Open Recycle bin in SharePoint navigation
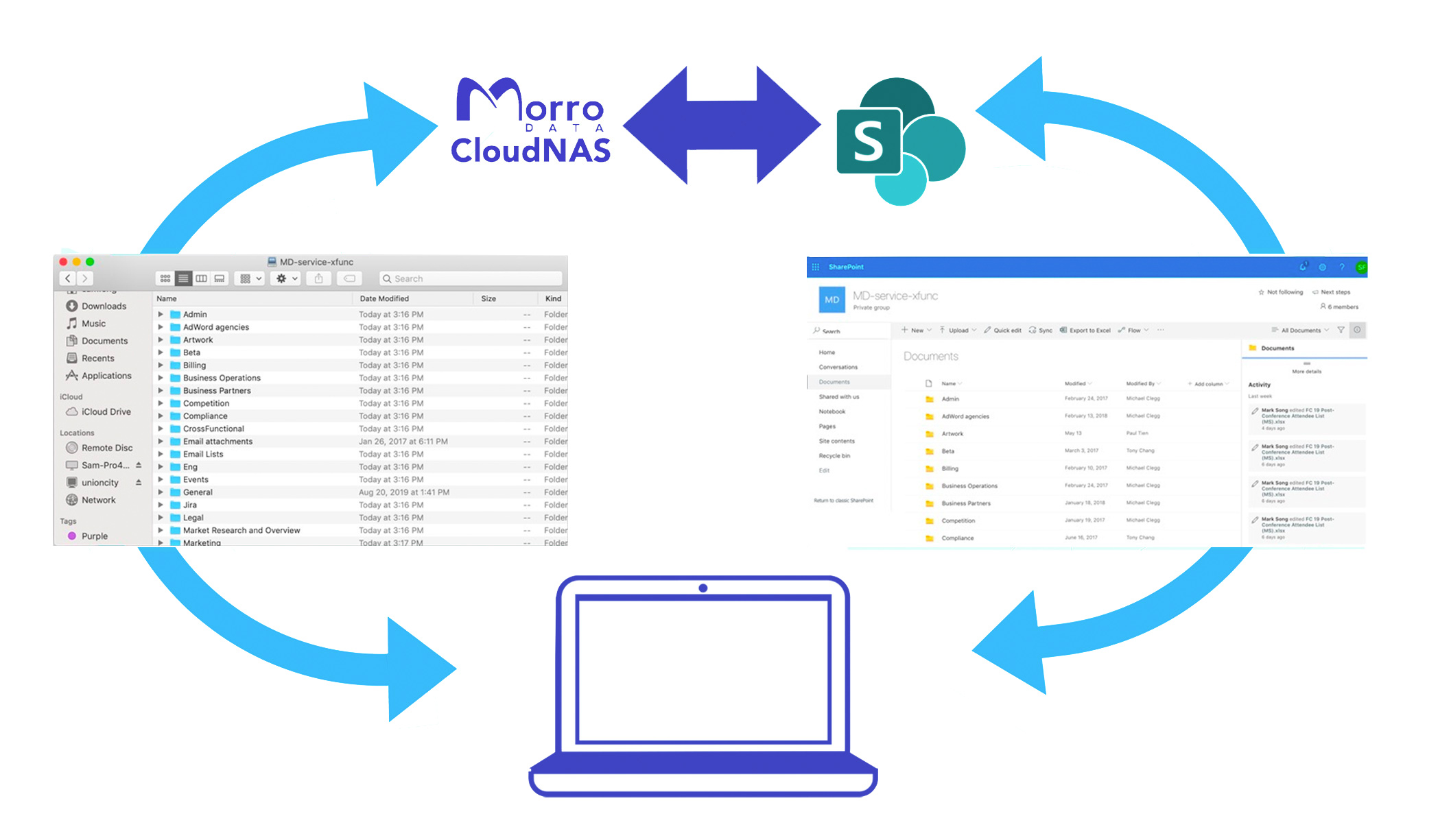The width and height of the screenshot is (1438, 840). click(x=834, y=456)
